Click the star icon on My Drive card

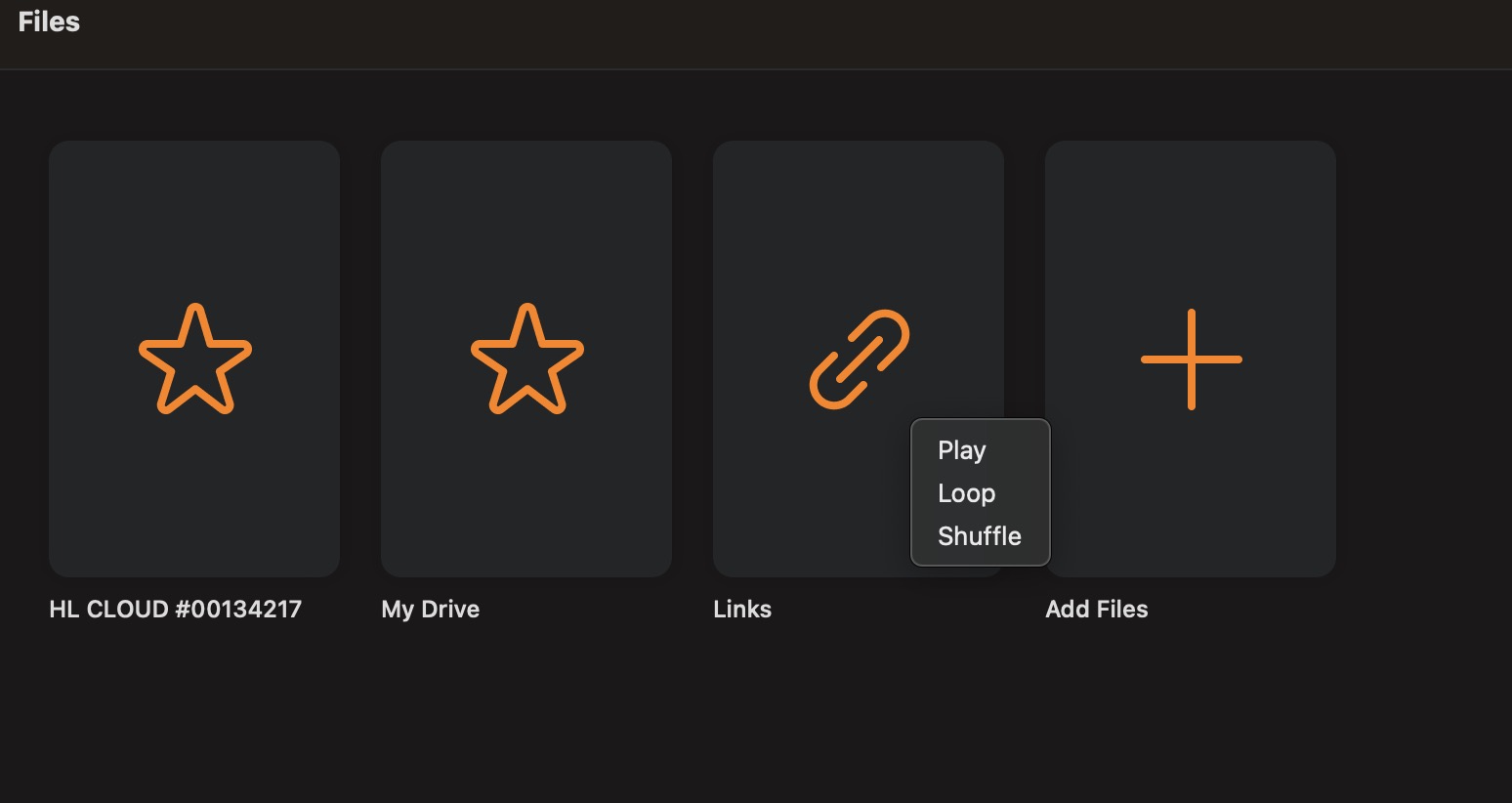(527, 359)
